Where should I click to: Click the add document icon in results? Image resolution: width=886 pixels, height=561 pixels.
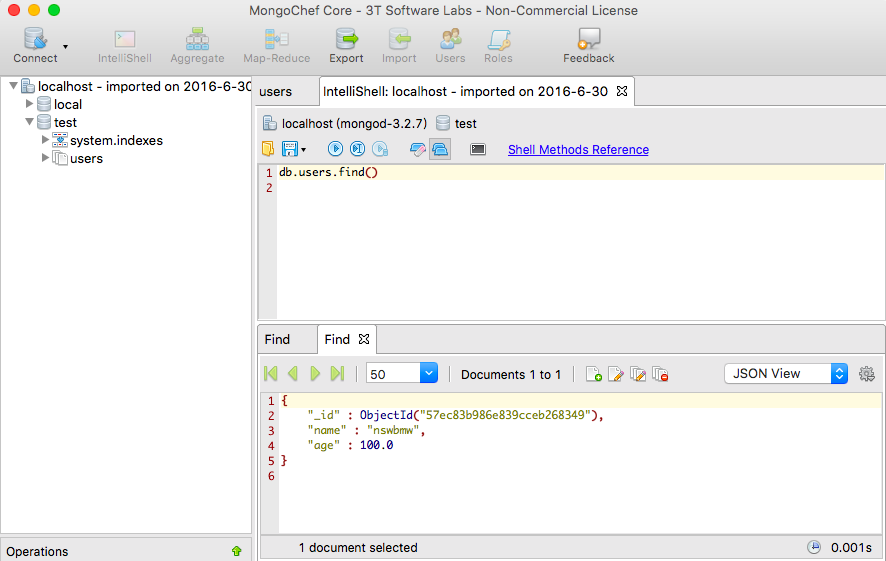[x=593, y=374]
